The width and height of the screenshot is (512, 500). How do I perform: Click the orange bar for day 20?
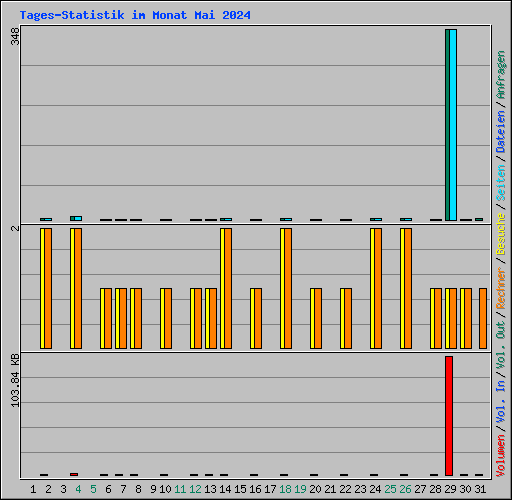coord(318,318)
